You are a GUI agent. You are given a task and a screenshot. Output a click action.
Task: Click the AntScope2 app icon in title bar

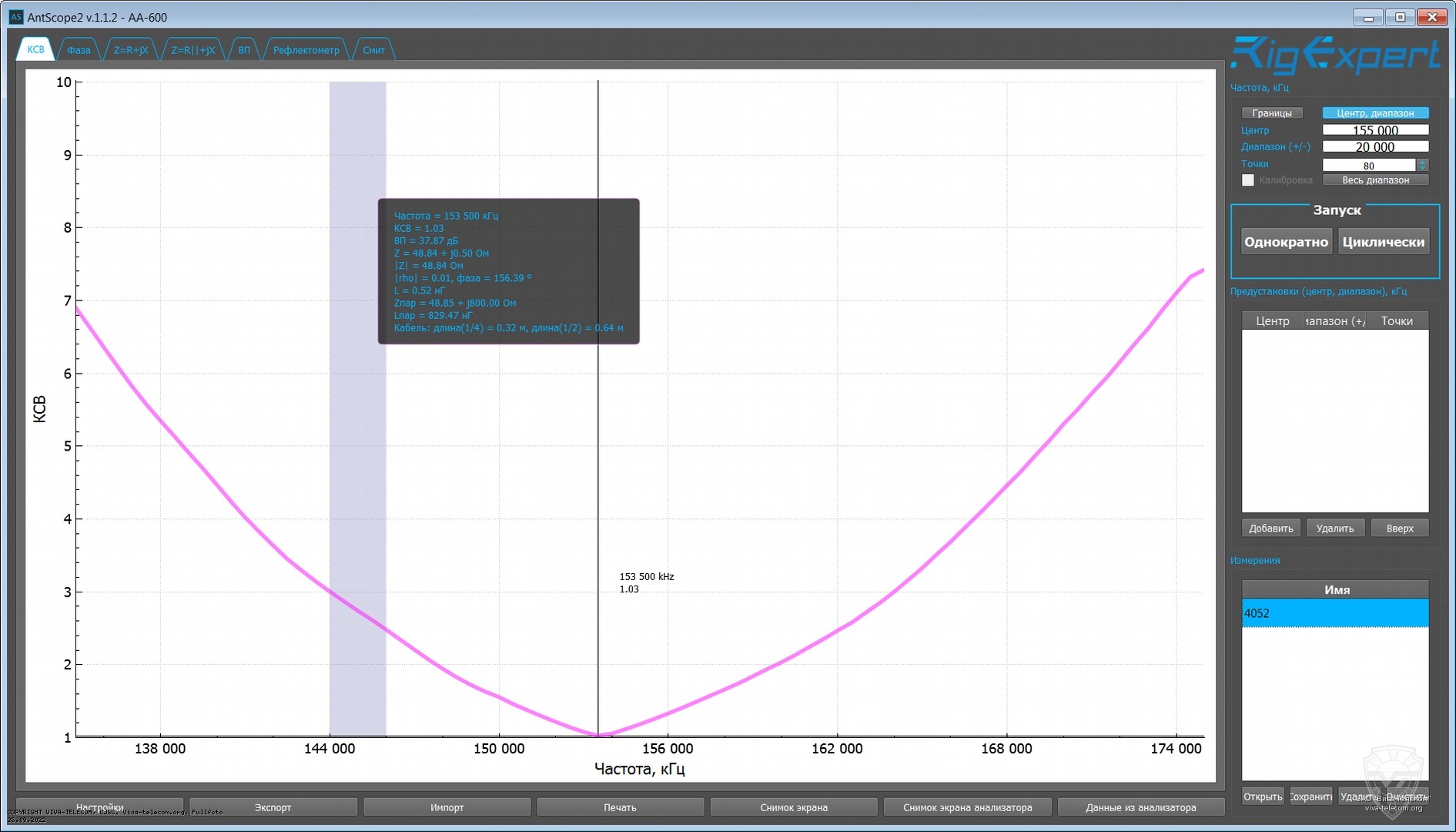15,17
